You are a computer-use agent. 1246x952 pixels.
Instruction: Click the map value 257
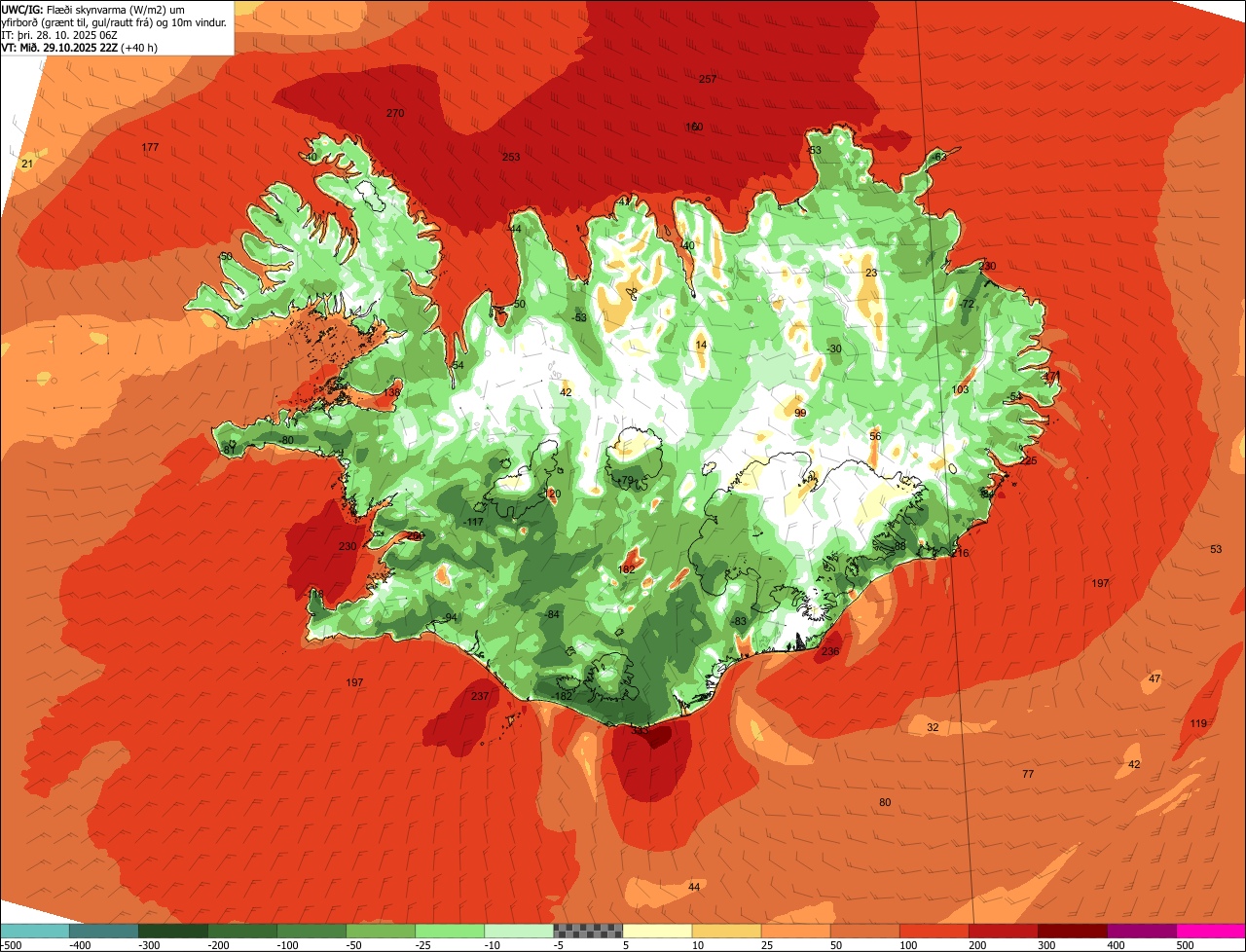pos(708,79)
